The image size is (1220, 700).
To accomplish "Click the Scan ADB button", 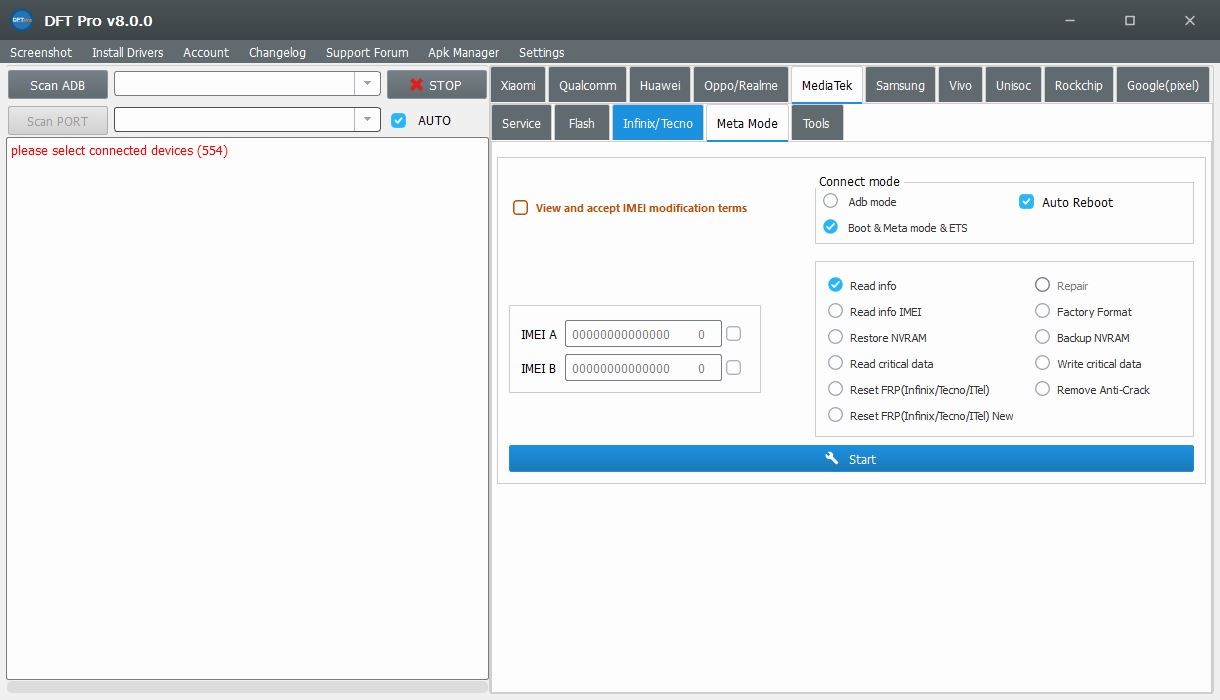I will [x=57, y=85].
